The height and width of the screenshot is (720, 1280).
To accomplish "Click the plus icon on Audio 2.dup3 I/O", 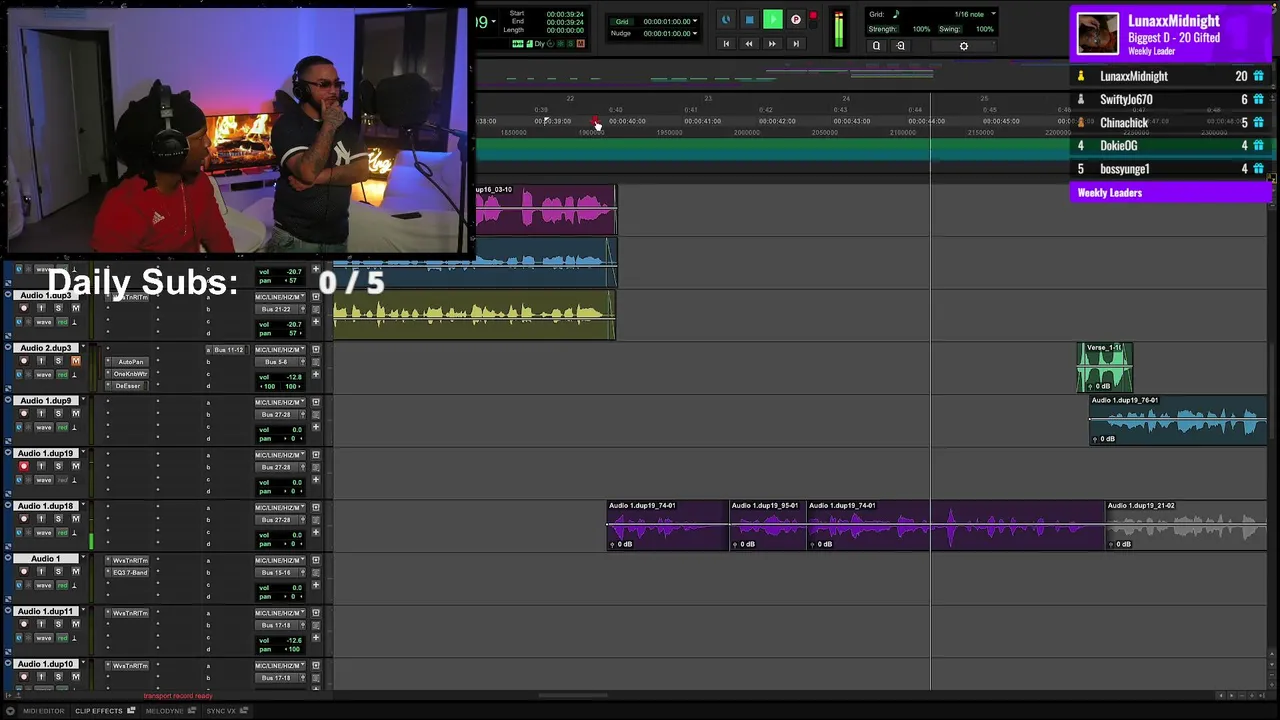I will point(316,374).
